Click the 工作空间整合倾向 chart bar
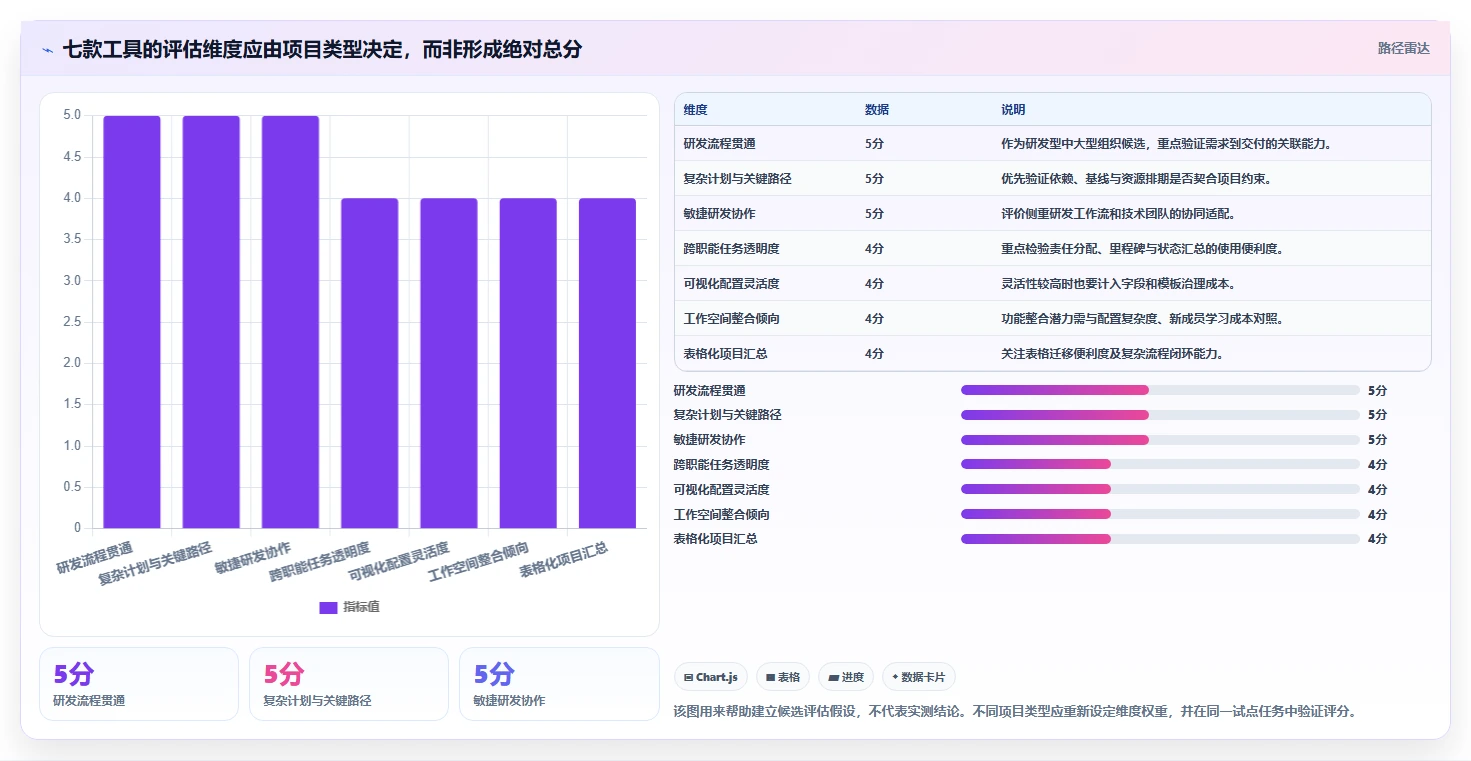Viewport: 1471px width, 761px height. click(528, 363)
